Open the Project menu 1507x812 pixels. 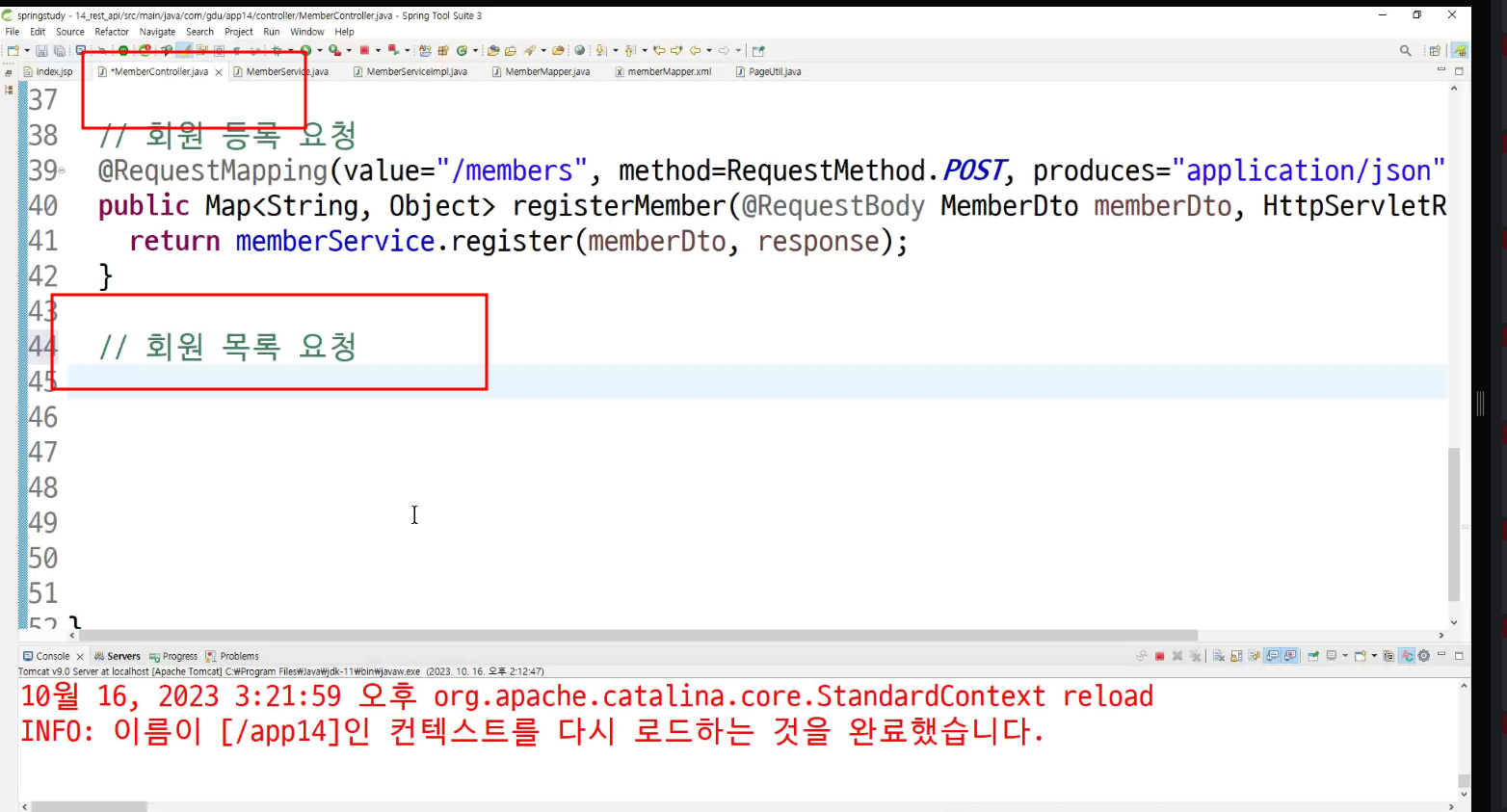tap(238, 32)
